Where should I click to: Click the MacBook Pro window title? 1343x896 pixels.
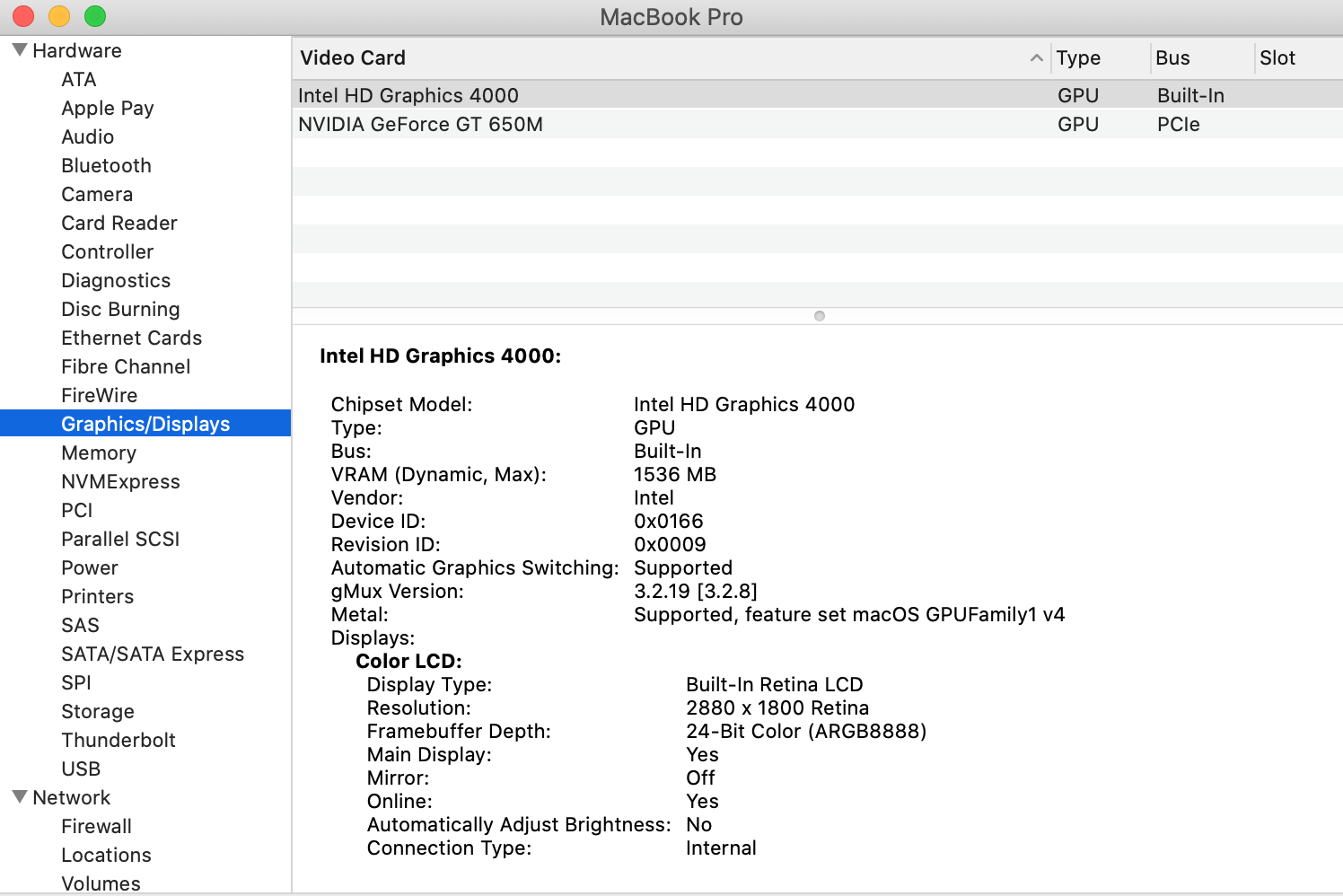point(671,17)
